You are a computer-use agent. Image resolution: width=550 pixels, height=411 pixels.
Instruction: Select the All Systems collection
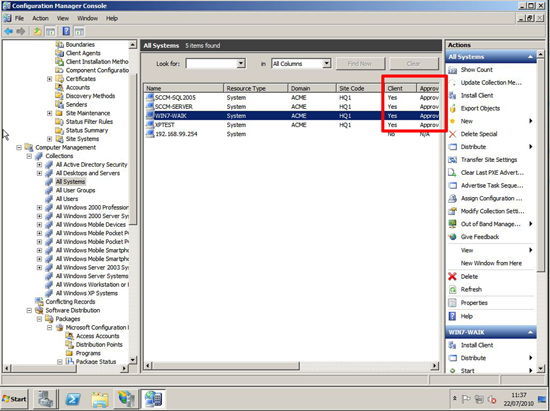(x=70, y=182)
